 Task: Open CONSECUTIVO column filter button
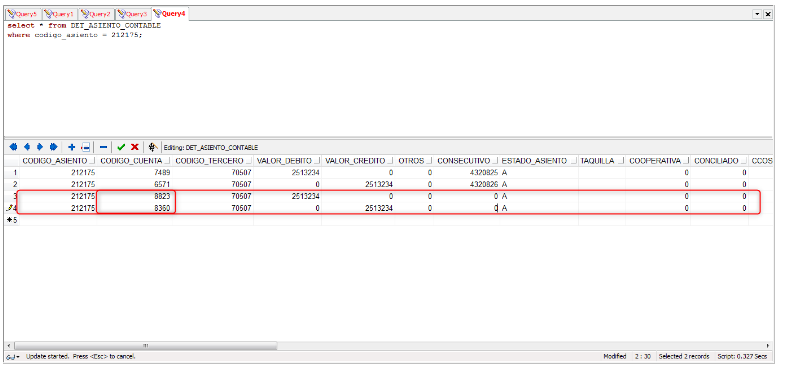[495, 161]
